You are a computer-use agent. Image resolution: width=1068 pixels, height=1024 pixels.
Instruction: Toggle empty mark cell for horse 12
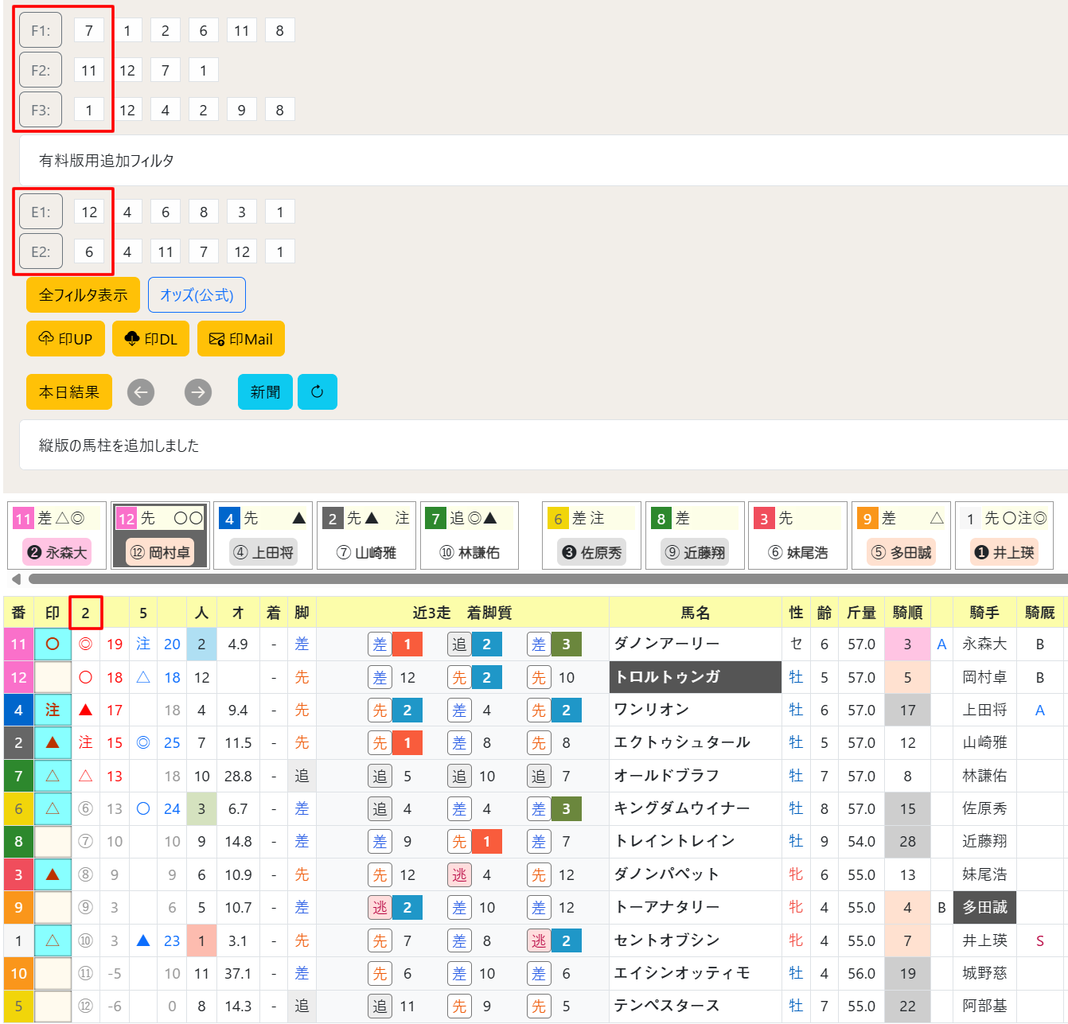[x=52, y=677]
